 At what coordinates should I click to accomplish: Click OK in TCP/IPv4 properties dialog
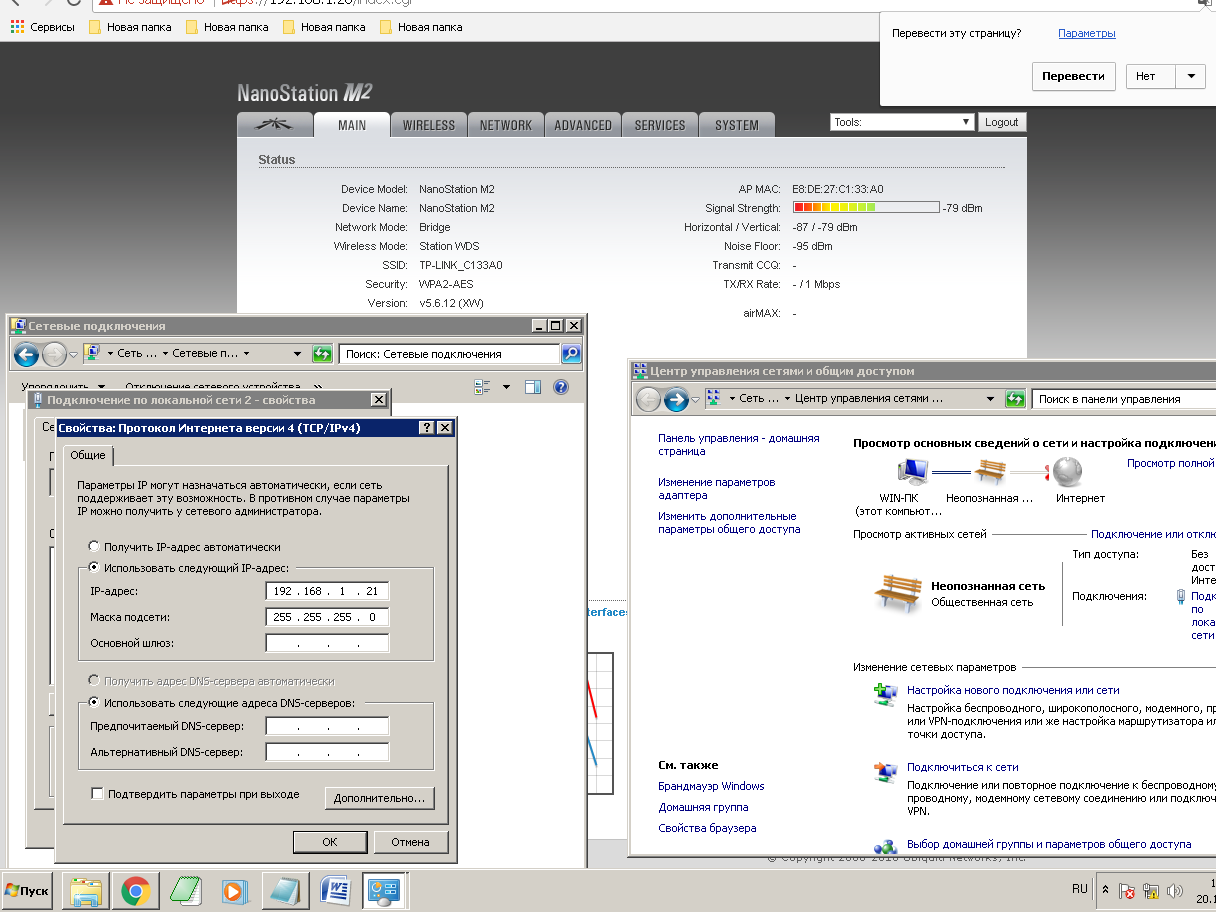tap(330, 842)
